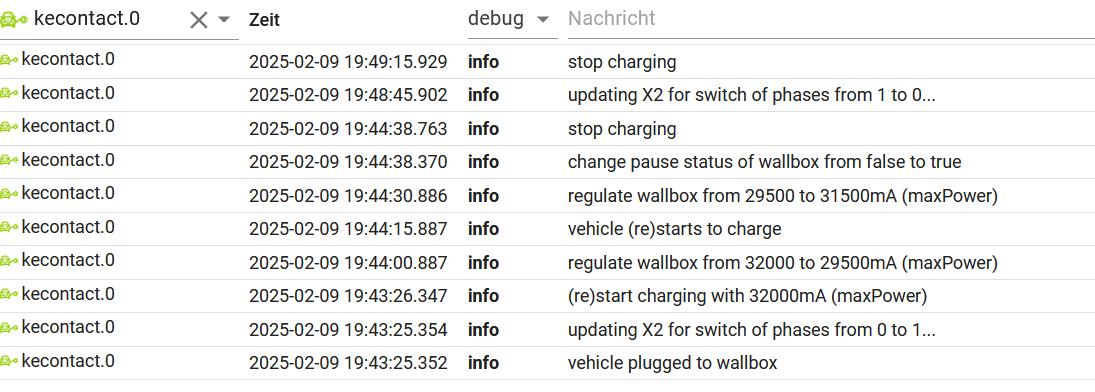This screenshot has width=1095, height=392.
Task: Open the source filter dropdown arrow
Action: (224, 20)
